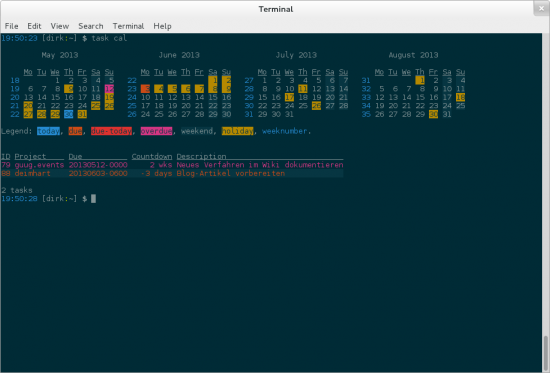Click the yellow 'holiday' legend swatch
This screenshot has width=550, height=373.
[237, 131]
